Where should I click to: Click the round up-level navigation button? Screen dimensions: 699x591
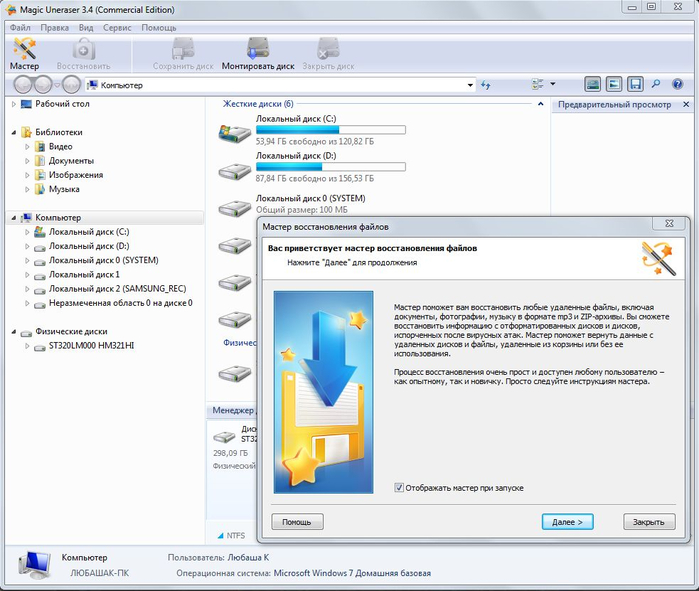pos(71,84)
